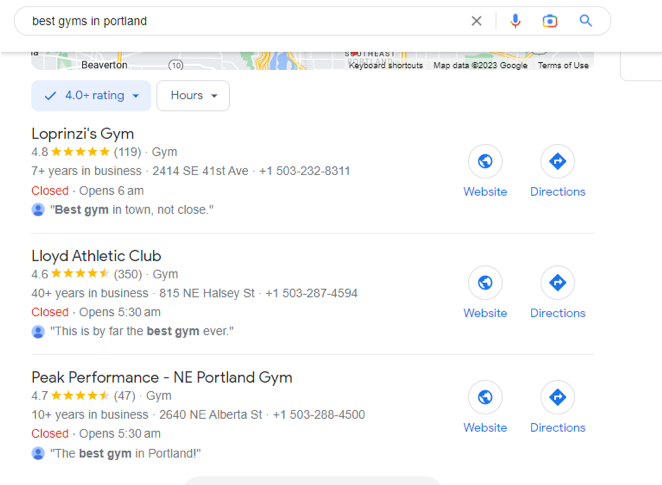Click the reviewer avatar beside 'This is by far'
Viewport: 662px width, 485px height.
click(38, 331)
